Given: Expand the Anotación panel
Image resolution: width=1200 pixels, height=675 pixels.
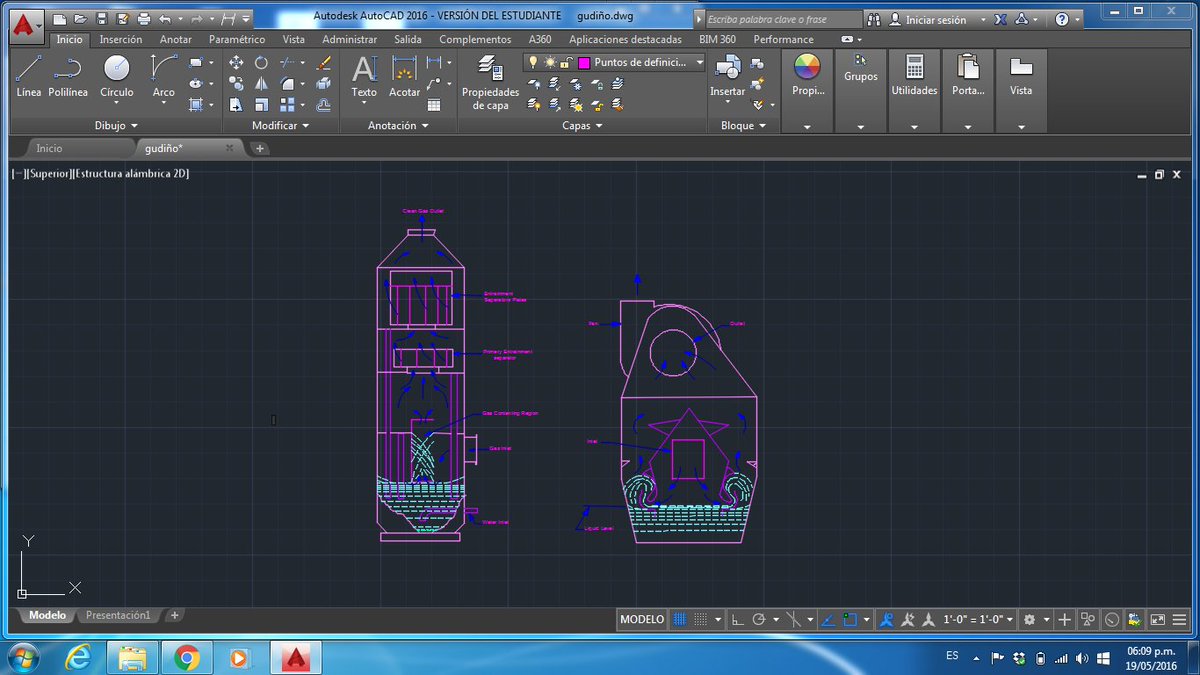Looking at the screenshot, I should [398, 126].
